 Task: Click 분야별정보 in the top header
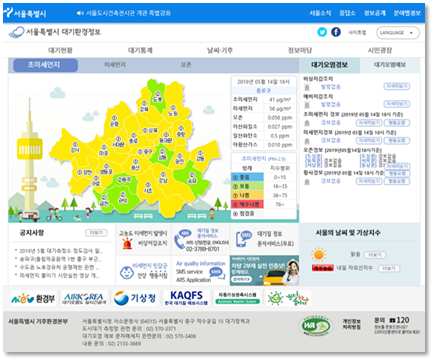click(407, 13)
